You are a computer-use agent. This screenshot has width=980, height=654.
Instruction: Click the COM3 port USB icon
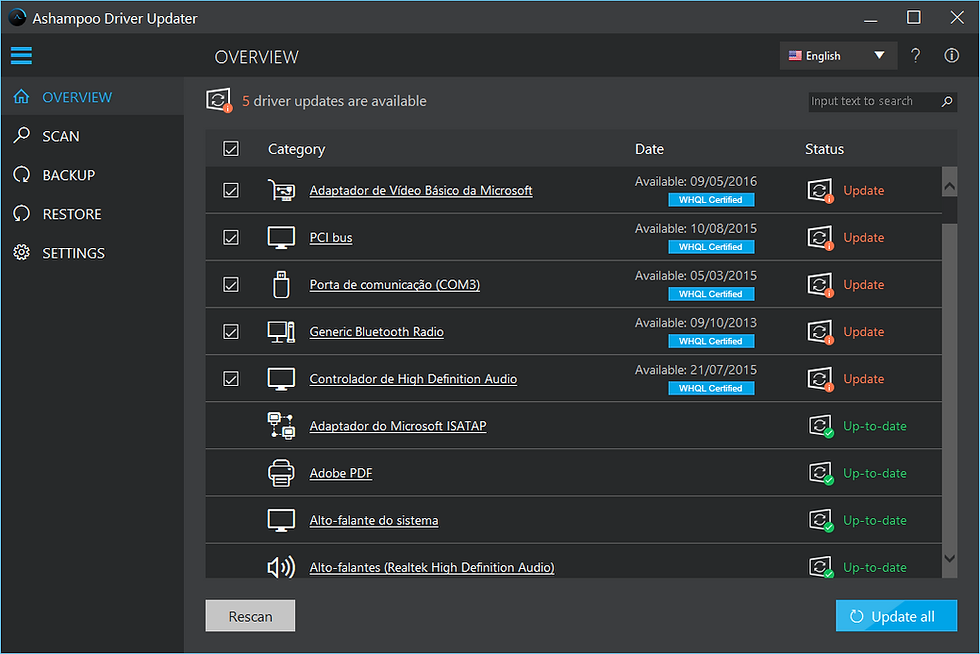[x=281, y=284]
